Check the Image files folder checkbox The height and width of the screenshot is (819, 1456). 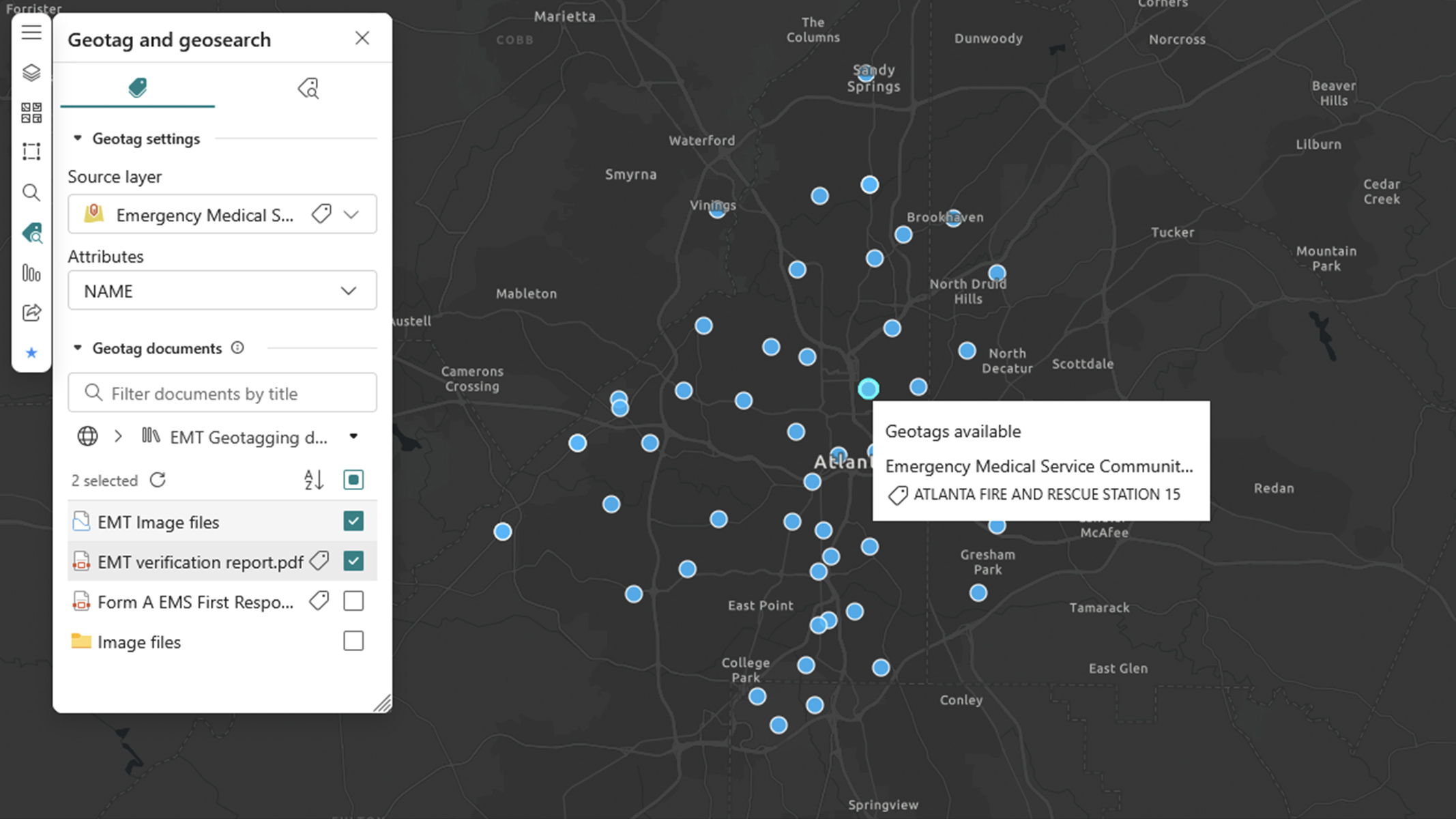(x=353, y=642)
